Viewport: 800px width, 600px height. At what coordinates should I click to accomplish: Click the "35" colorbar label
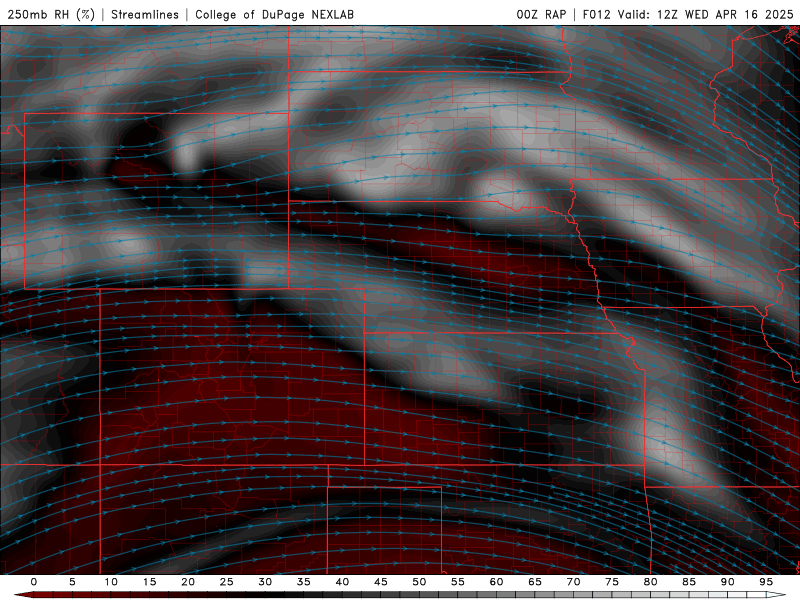(x=303, y=582)
